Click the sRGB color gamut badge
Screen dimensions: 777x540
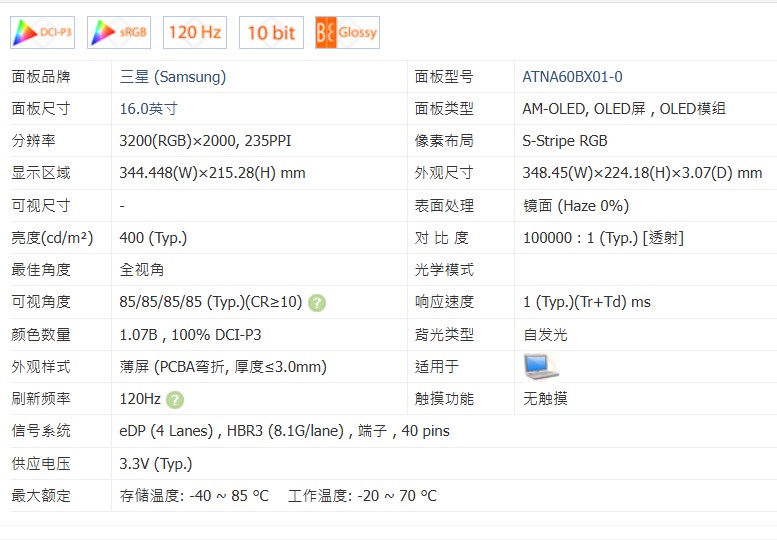pyautogui.click(x=119, y=33)
